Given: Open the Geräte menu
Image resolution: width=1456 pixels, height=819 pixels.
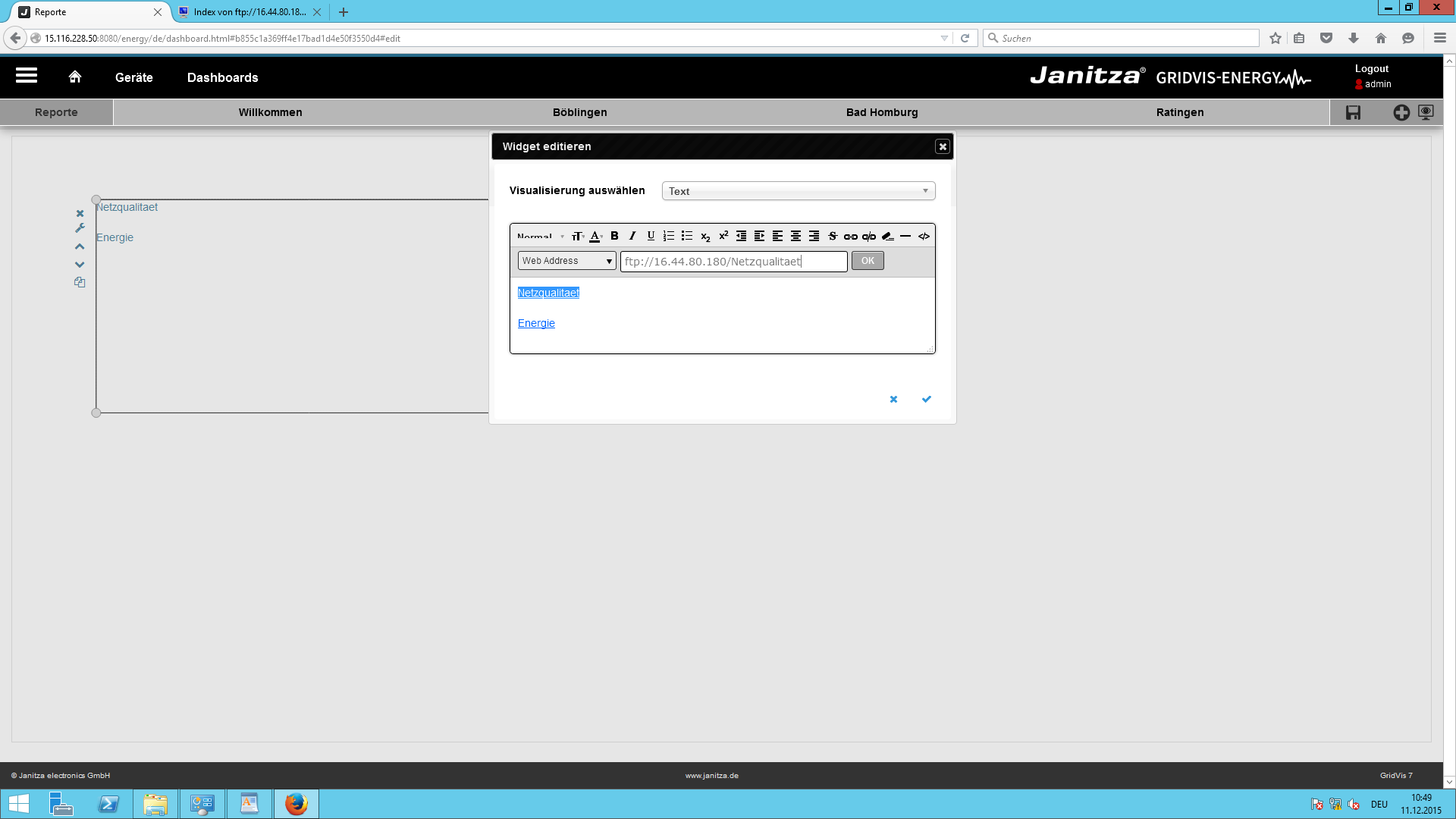Looking at the screenshot, I should click(x=133, y=77).
